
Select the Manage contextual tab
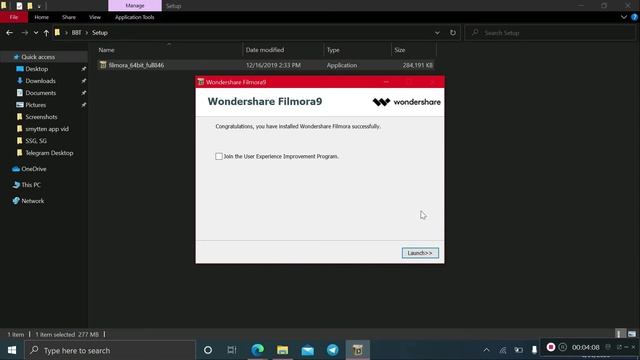tap(135, 6)
